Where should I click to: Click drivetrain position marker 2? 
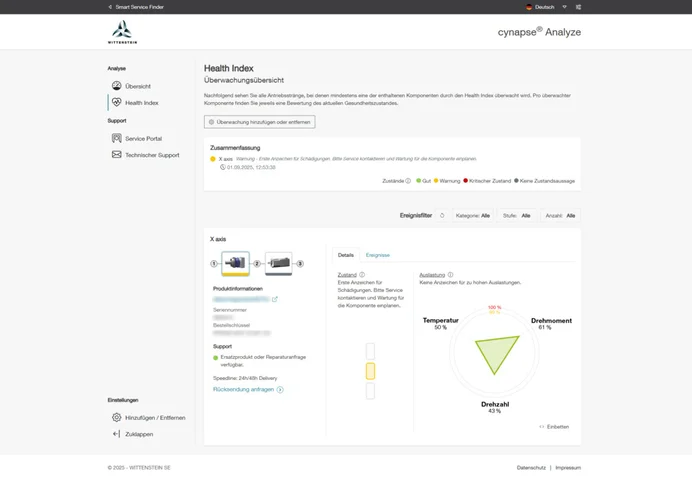pos(257,264)
